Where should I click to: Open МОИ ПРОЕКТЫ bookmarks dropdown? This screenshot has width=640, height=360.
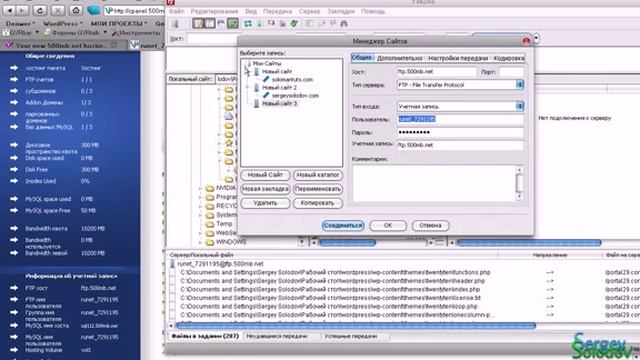coord(119,24)
